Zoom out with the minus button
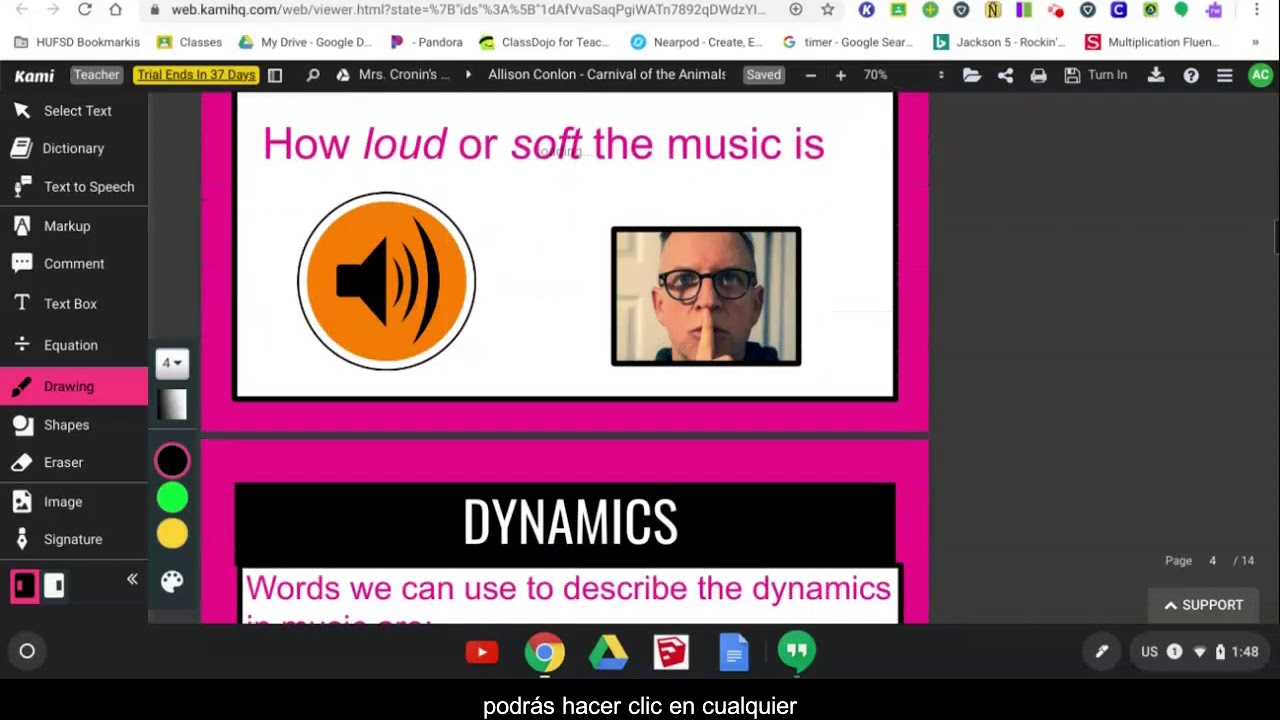The image size is (1280, 720). point(811,75)
